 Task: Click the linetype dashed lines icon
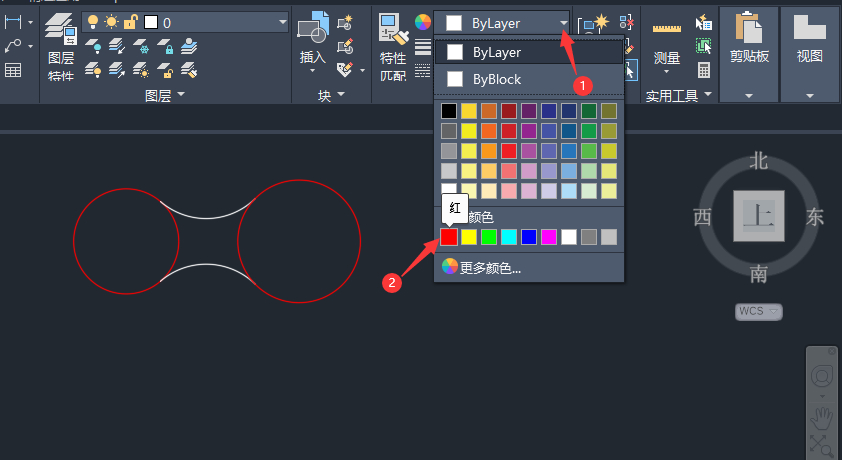coord(423,70)
